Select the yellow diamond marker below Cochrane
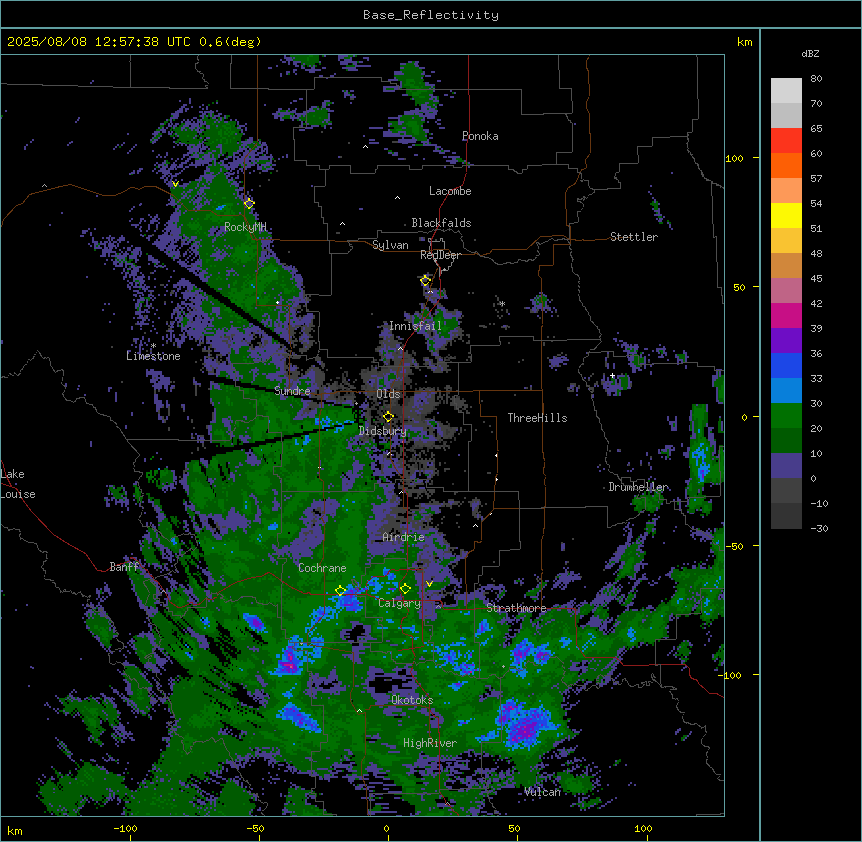 click(340, 591)
